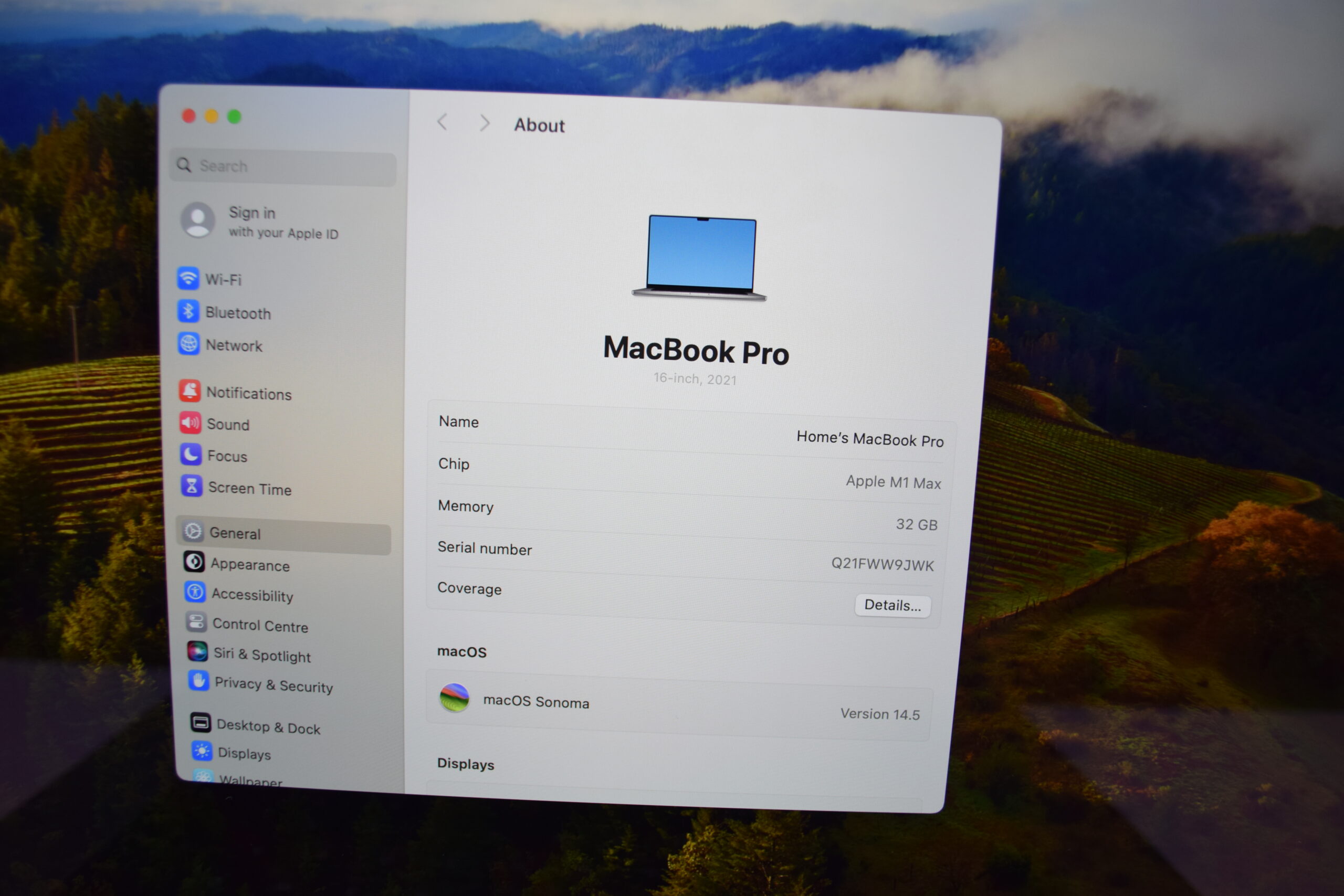This screenshot has width=1344, height=896.
Task: Click the Privacy & Security hand icon
Action: [x=198, y=681]
